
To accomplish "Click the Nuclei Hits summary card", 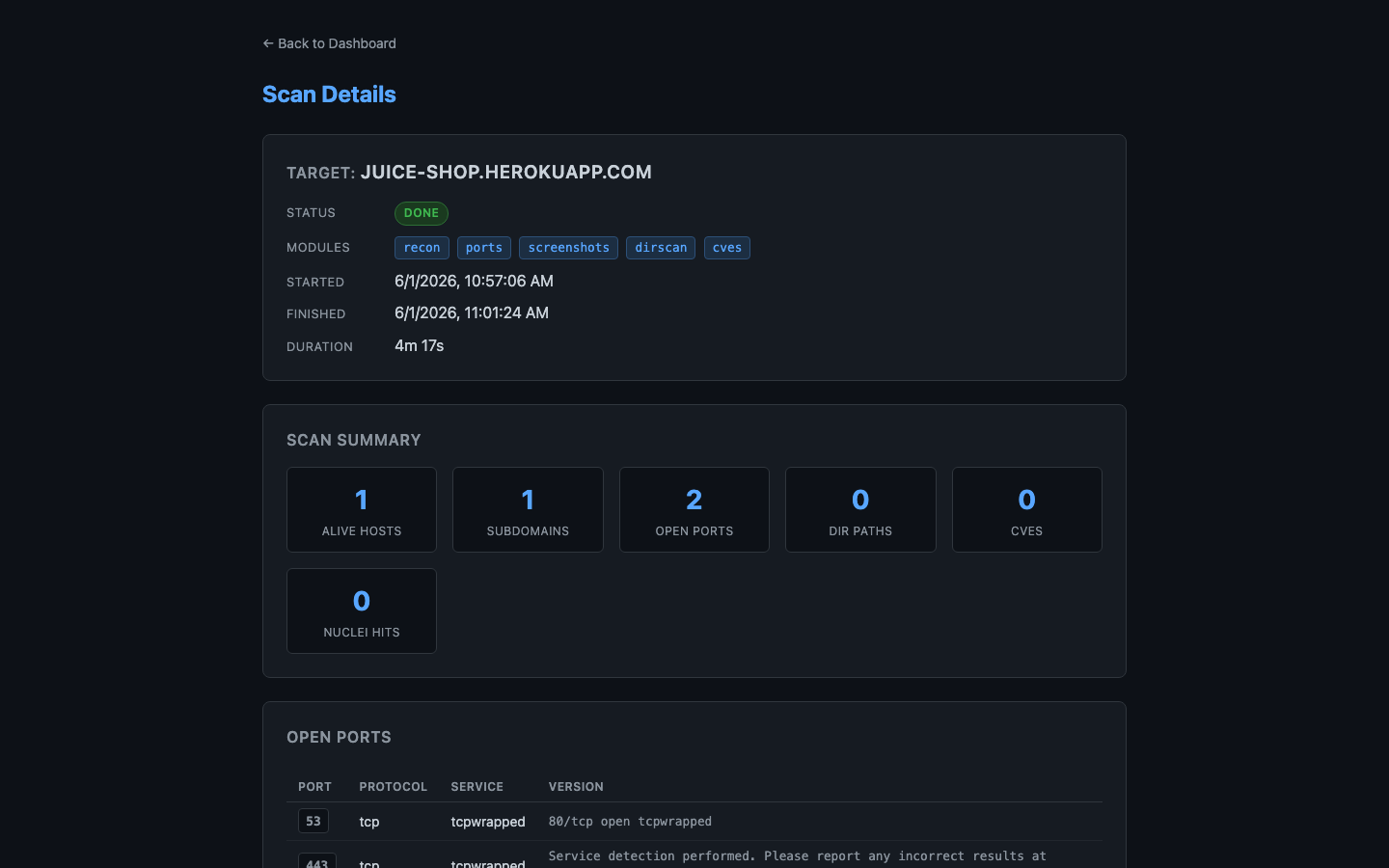I will 362,611.
